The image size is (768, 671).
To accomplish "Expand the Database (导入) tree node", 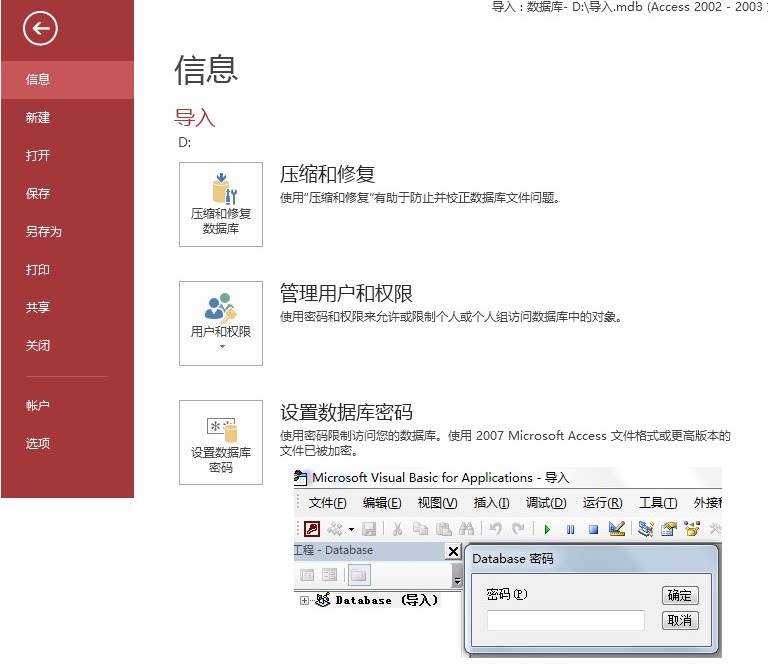I will click(304, 600).
